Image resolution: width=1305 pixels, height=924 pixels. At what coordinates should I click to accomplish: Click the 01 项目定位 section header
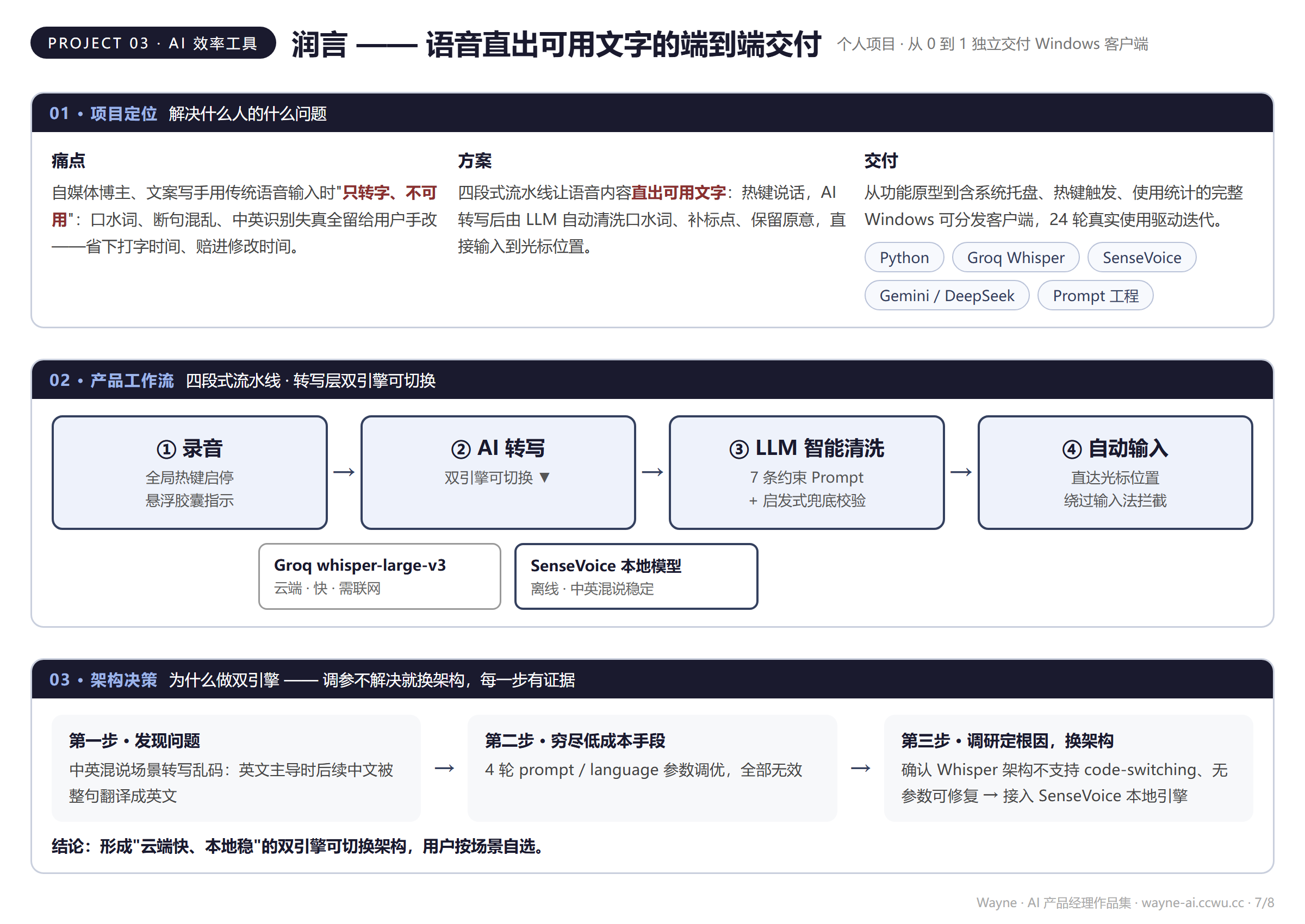(x=652, y=113)
